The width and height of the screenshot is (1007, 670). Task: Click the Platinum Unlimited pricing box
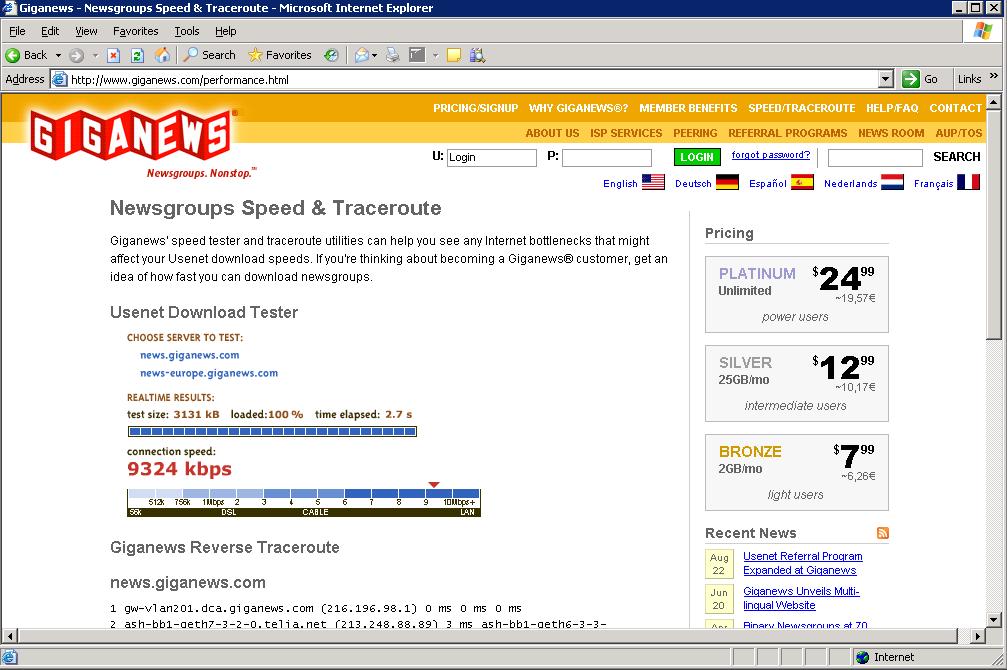tap(796, 295)
